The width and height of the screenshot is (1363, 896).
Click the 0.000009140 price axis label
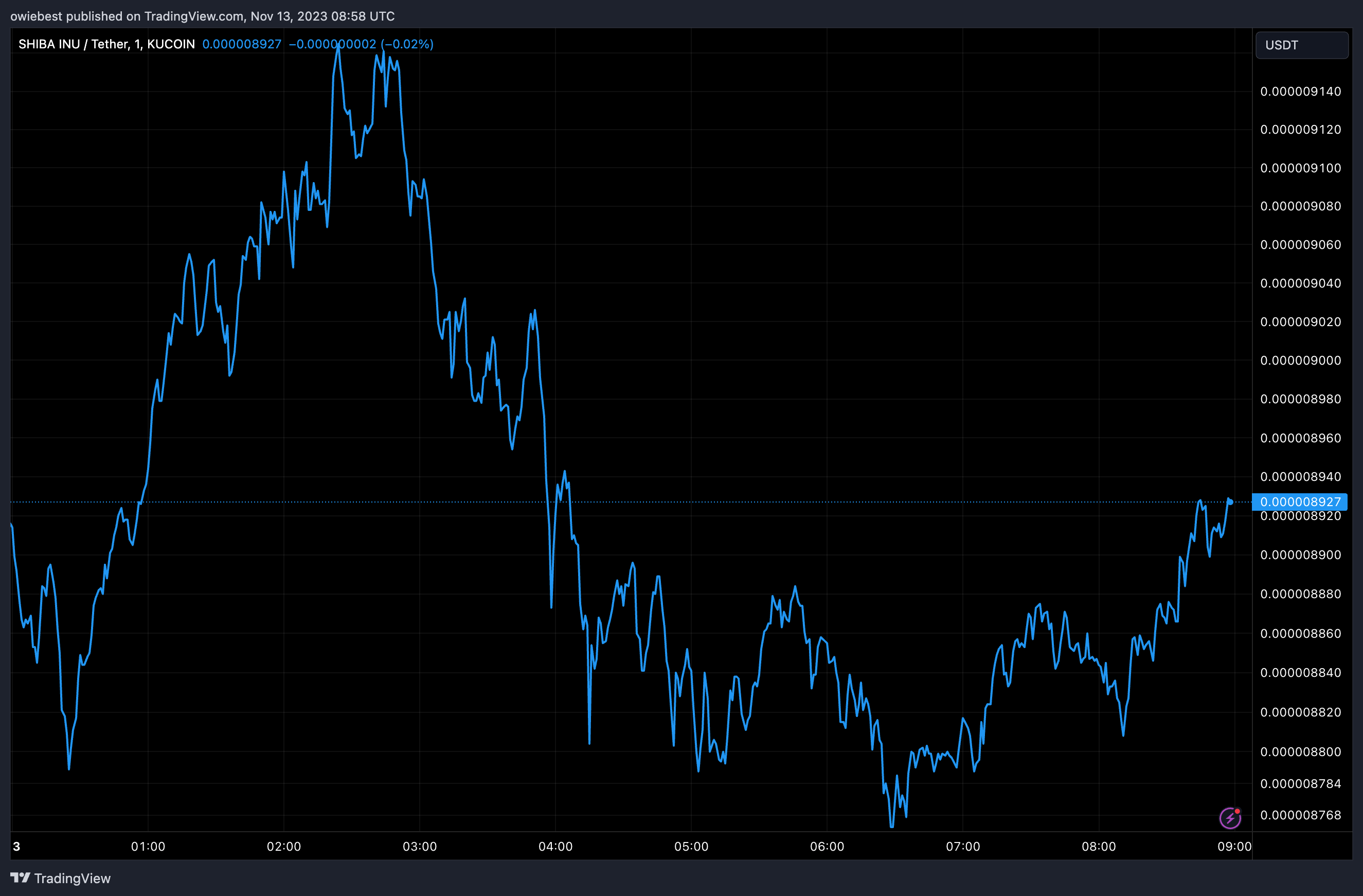1300,91
